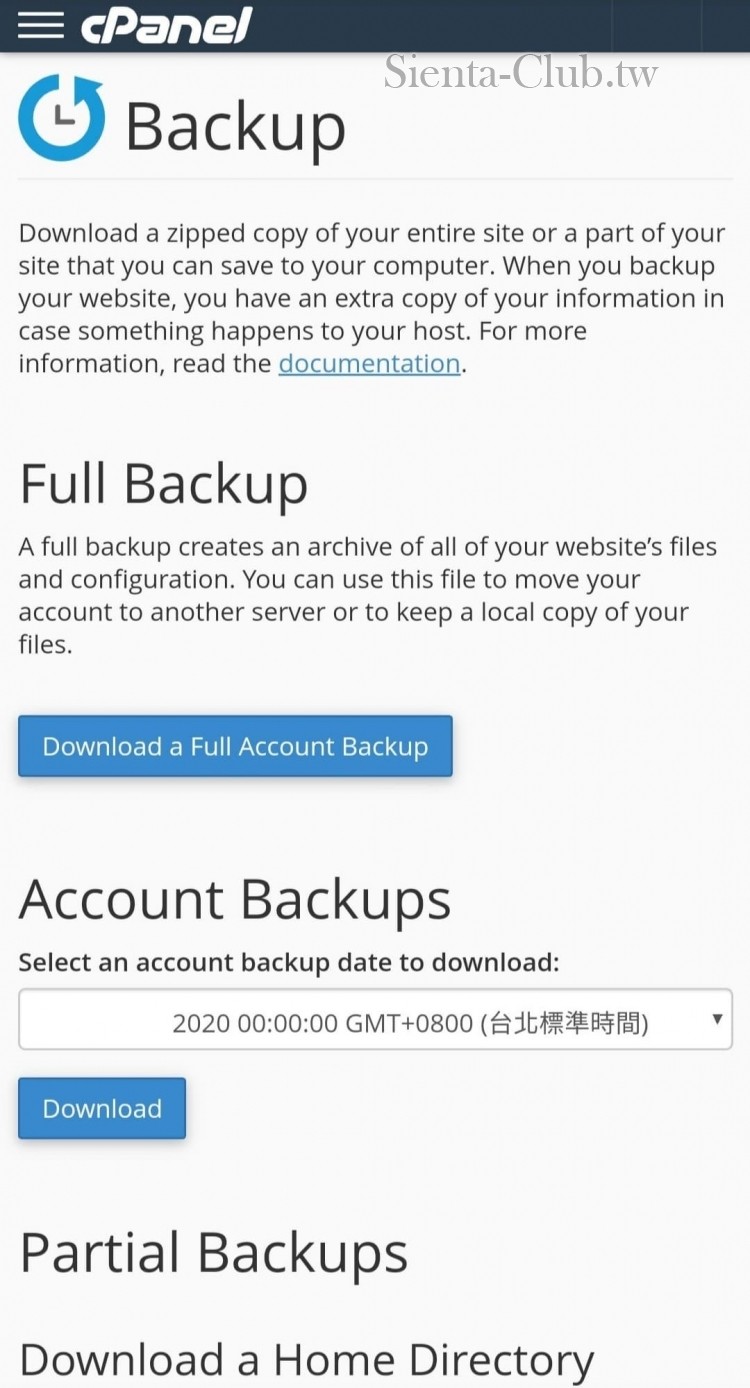This screenshot has height=1388, width=750.
Task: Open the account backup date dropdown
Action: click(375, 1022)
